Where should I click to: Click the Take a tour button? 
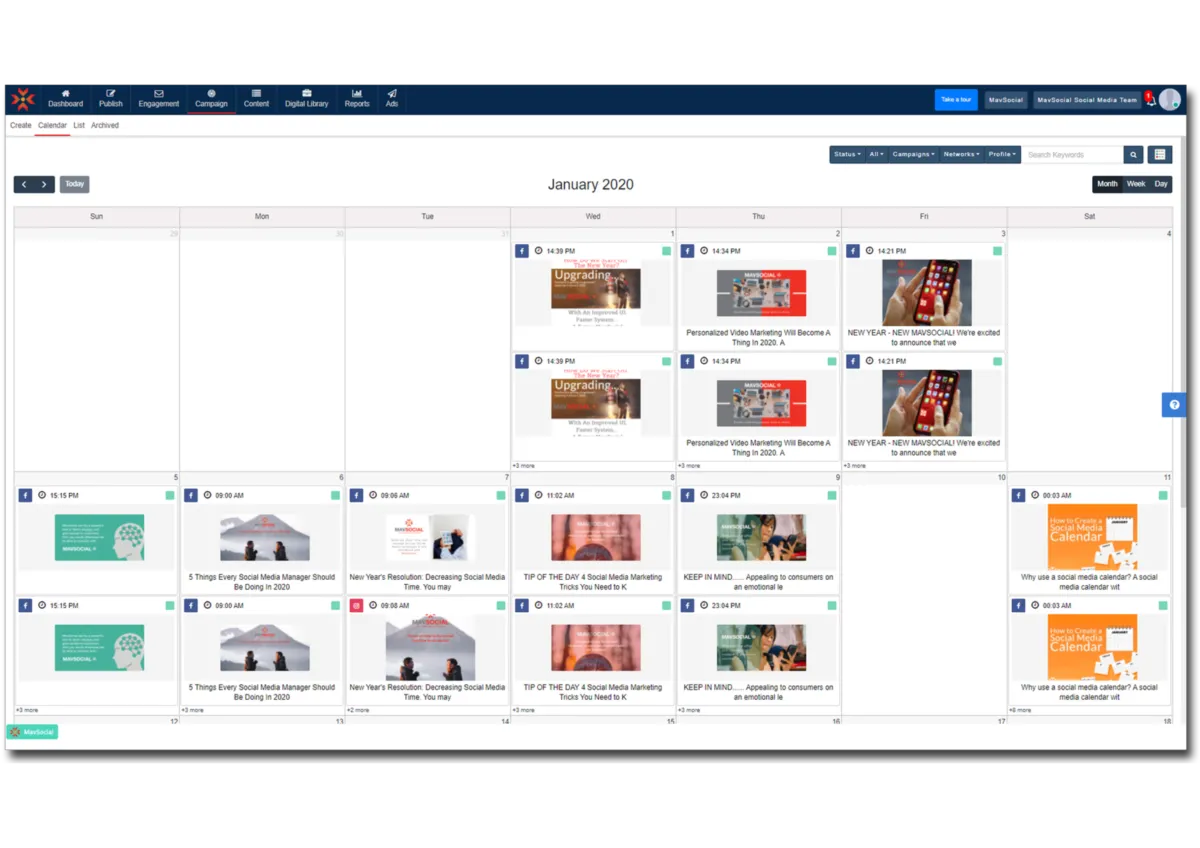click(x=956, y=99)
